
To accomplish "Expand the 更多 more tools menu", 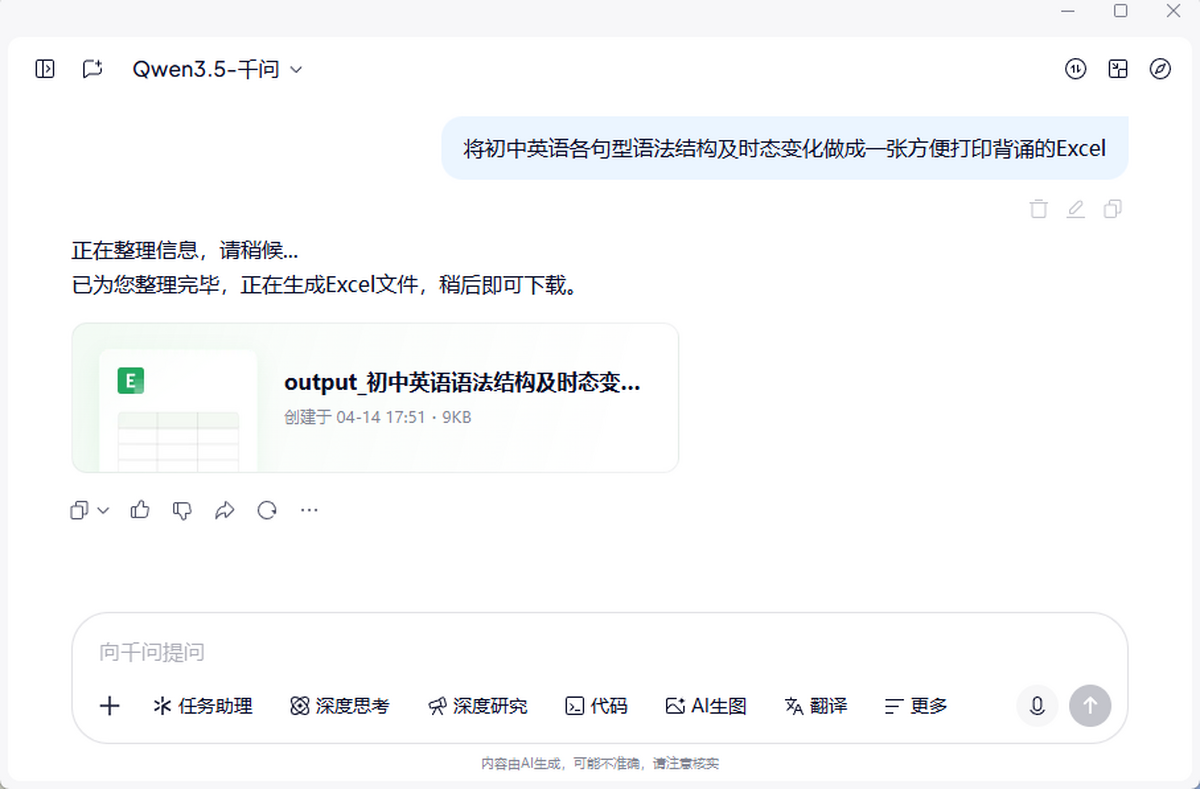I will point(916,706).
